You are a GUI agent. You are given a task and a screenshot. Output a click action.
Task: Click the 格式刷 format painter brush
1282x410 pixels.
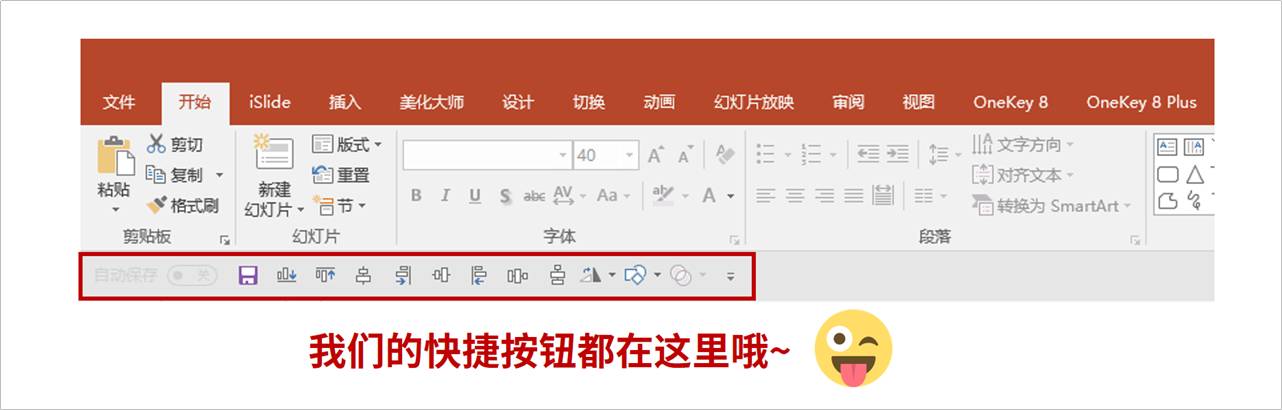coord(157,206)
